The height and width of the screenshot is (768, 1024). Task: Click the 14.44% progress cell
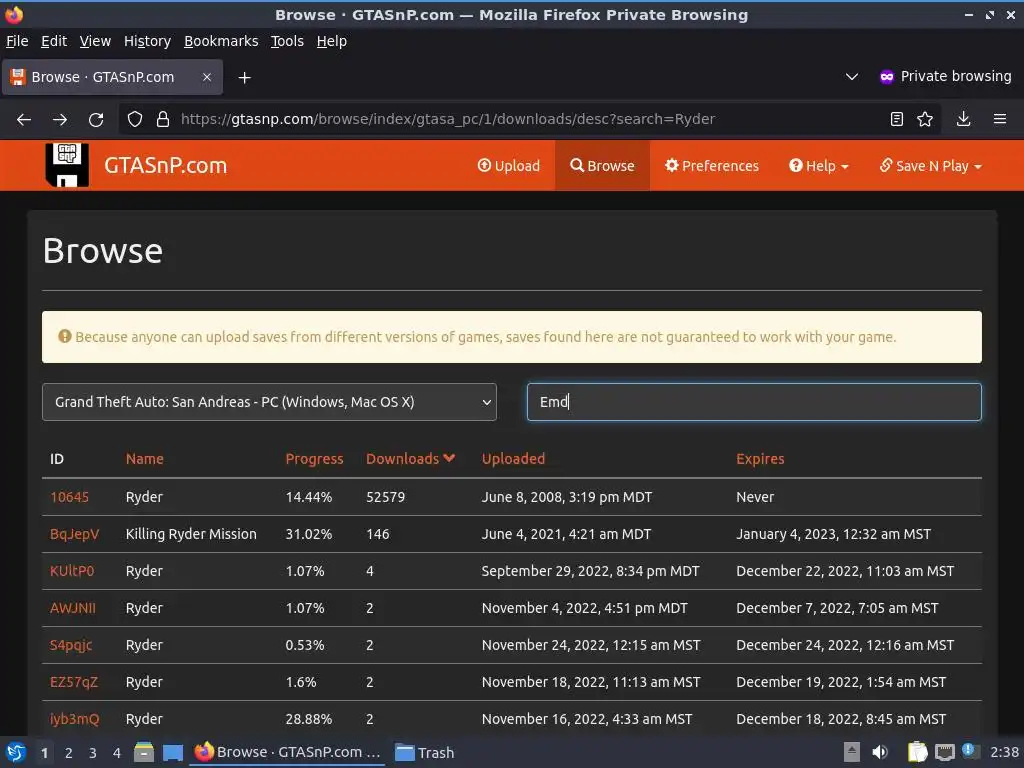308,497
